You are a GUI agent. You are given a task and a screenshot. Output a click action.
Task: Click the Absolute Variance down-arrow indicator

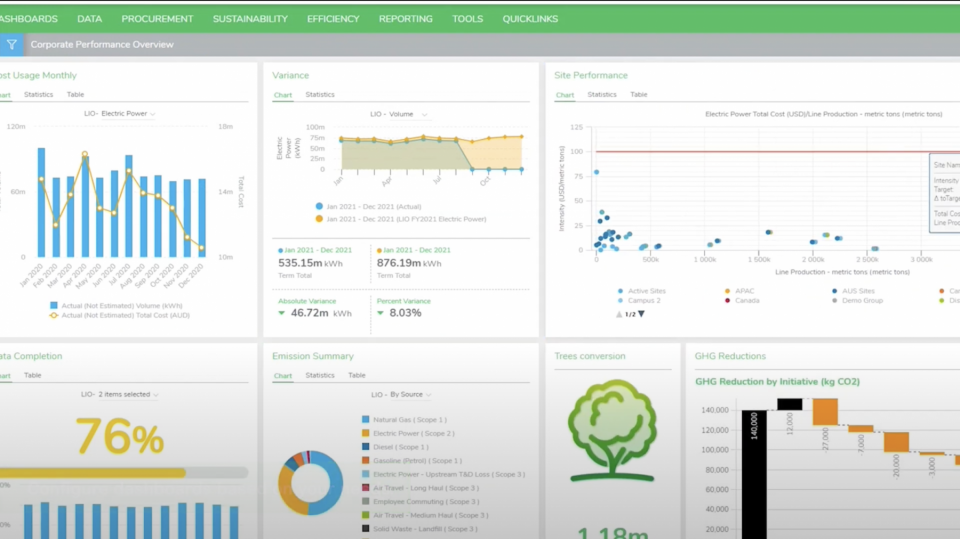tap(282, 313)
